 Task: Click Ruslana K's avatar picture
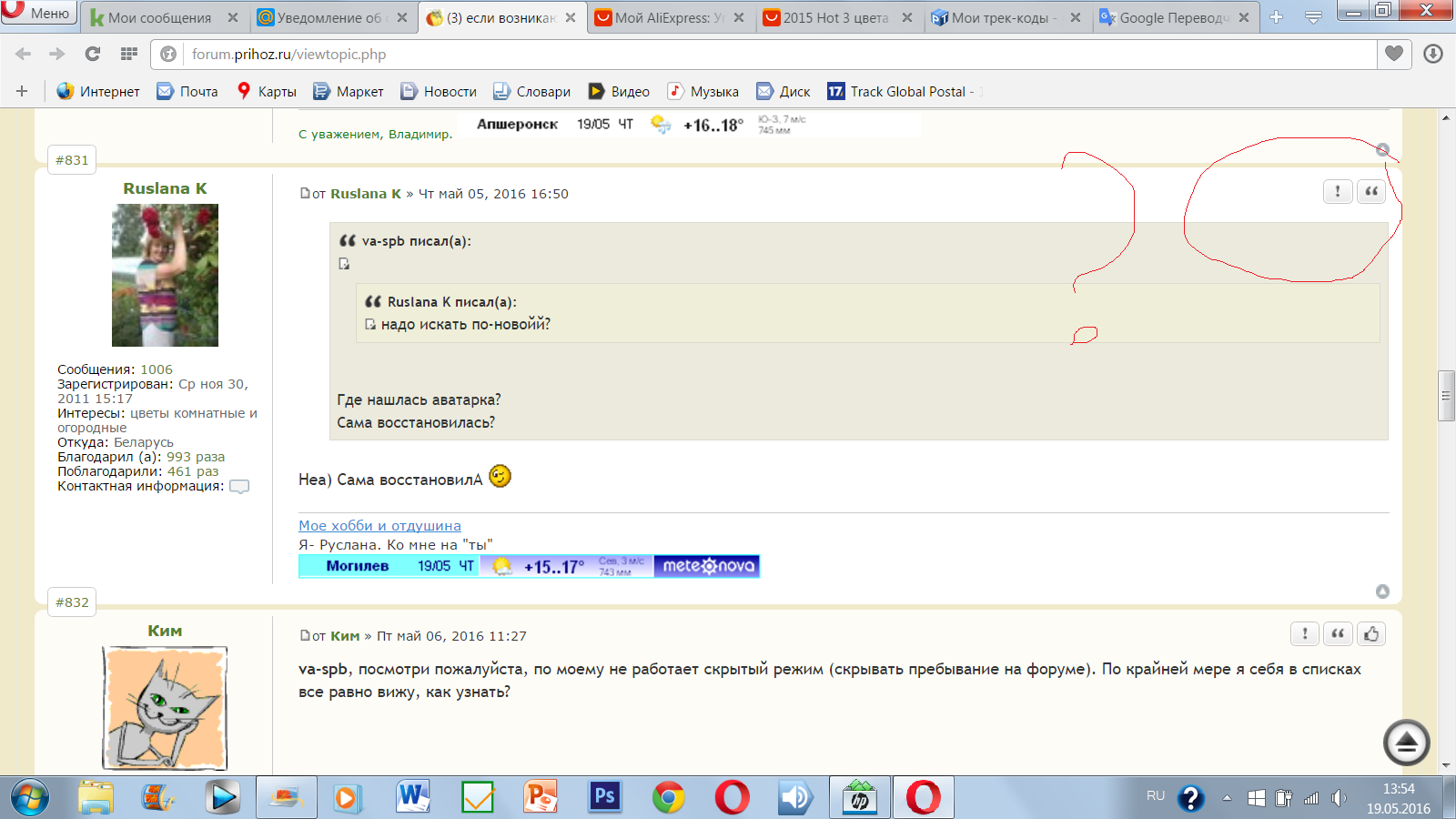click(165, 275)
